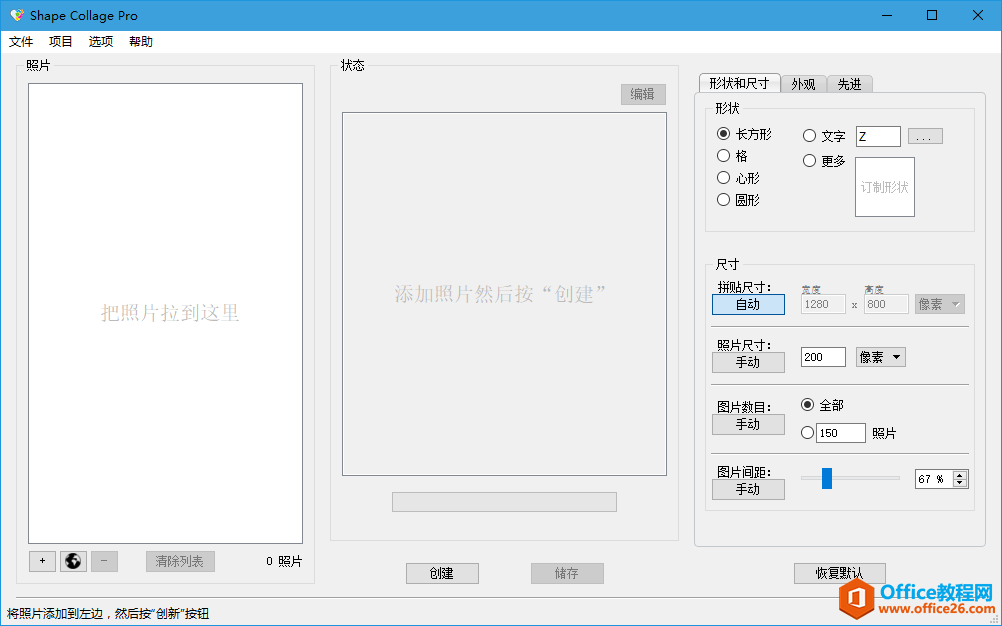Switch to the 外观 tab
The width and height of the screenshot is (1002, 626).
(803, 84)
